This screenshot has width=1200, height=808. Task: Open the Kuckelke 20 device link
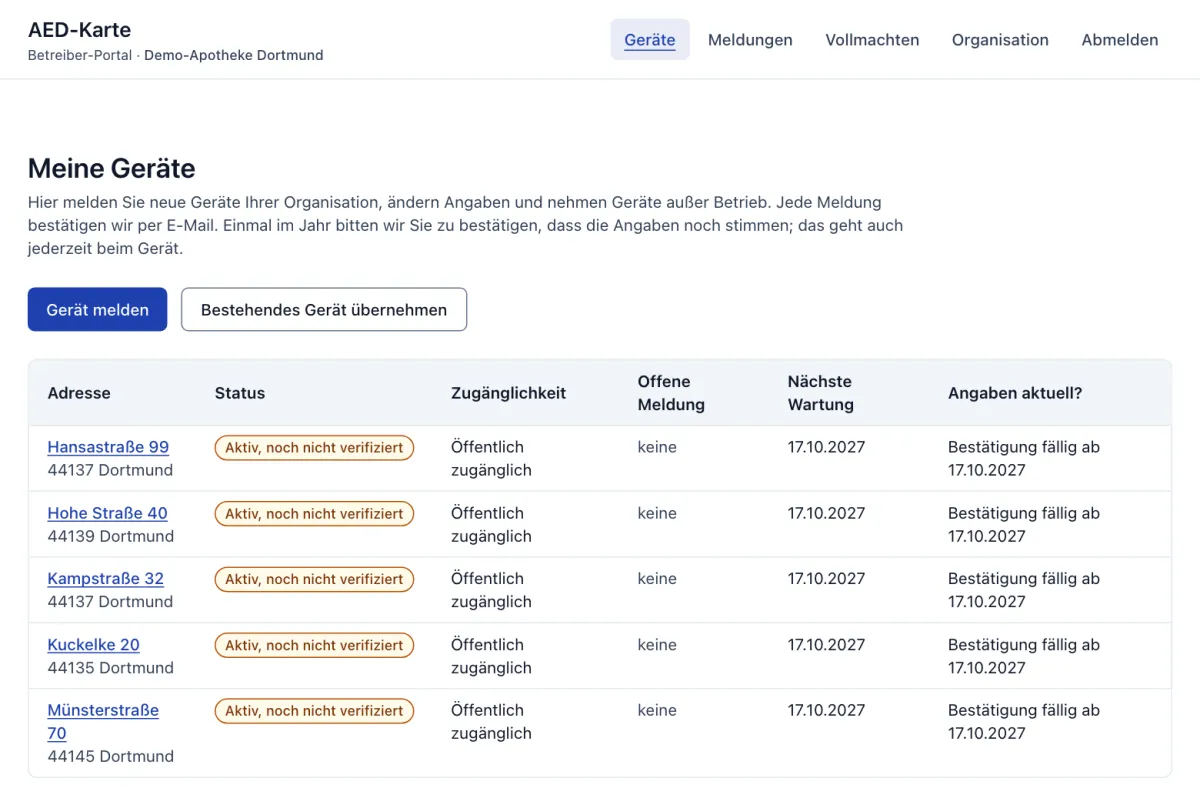(93, 645)
